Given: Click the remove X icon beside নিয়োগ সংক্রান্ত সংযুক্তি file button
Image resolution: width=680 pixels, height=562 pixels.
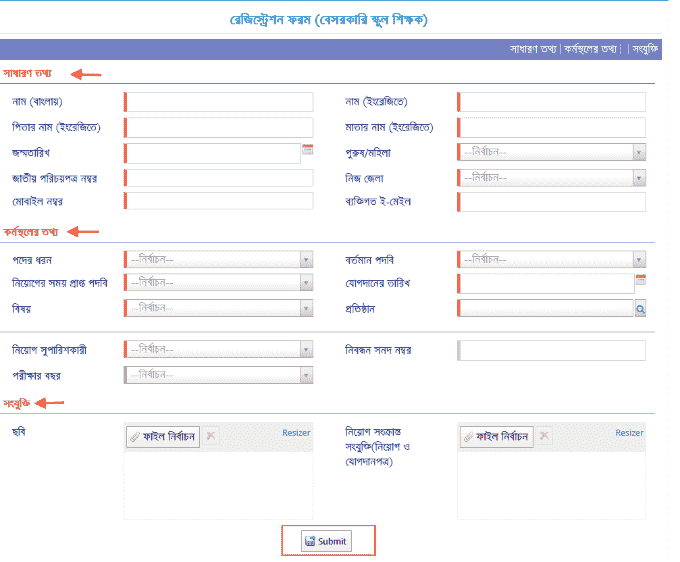Looking at the screenshot, I should coord(544,436).
